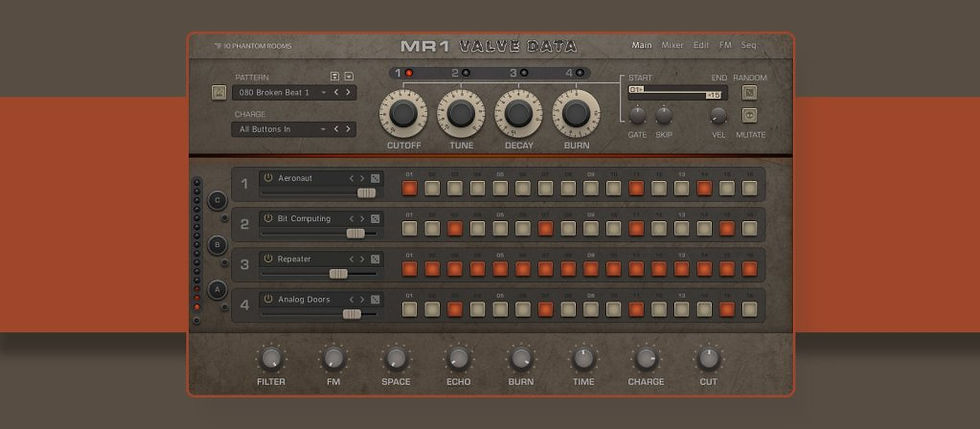The width and height of the screenshot is (980, 429).
Task: Select the round C button on the left
Action: point(218,200)
